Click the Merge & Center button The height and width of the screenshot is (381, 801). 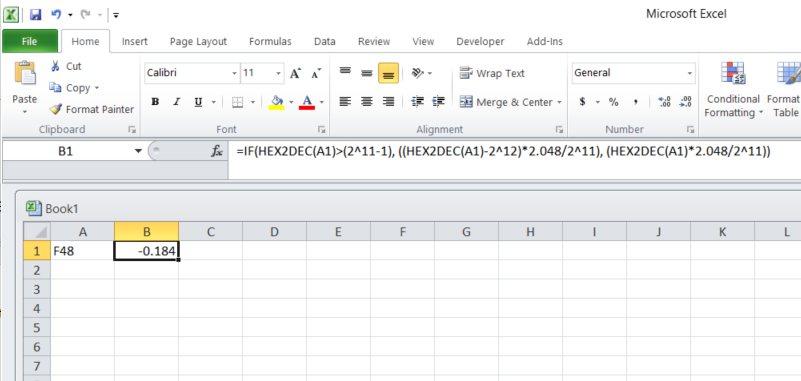506,102
